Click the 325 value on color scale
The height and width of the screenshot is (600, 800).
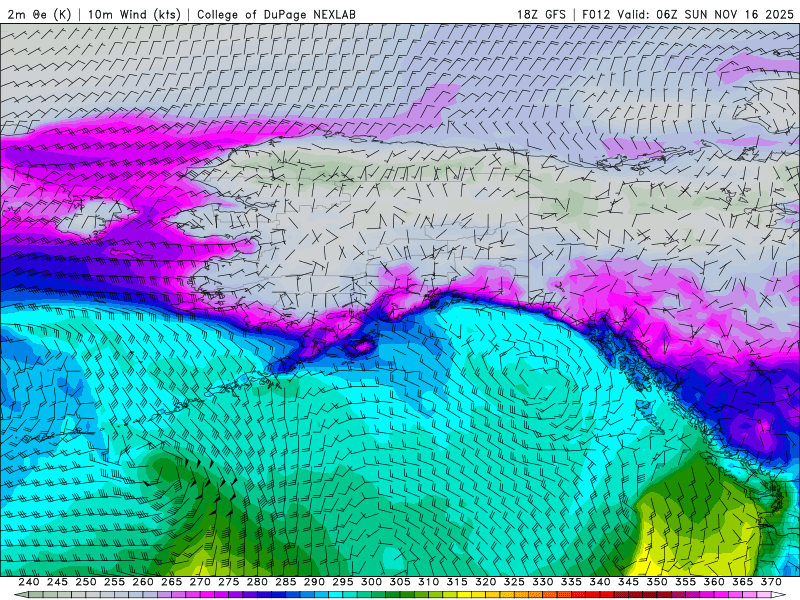pos(514,582)
